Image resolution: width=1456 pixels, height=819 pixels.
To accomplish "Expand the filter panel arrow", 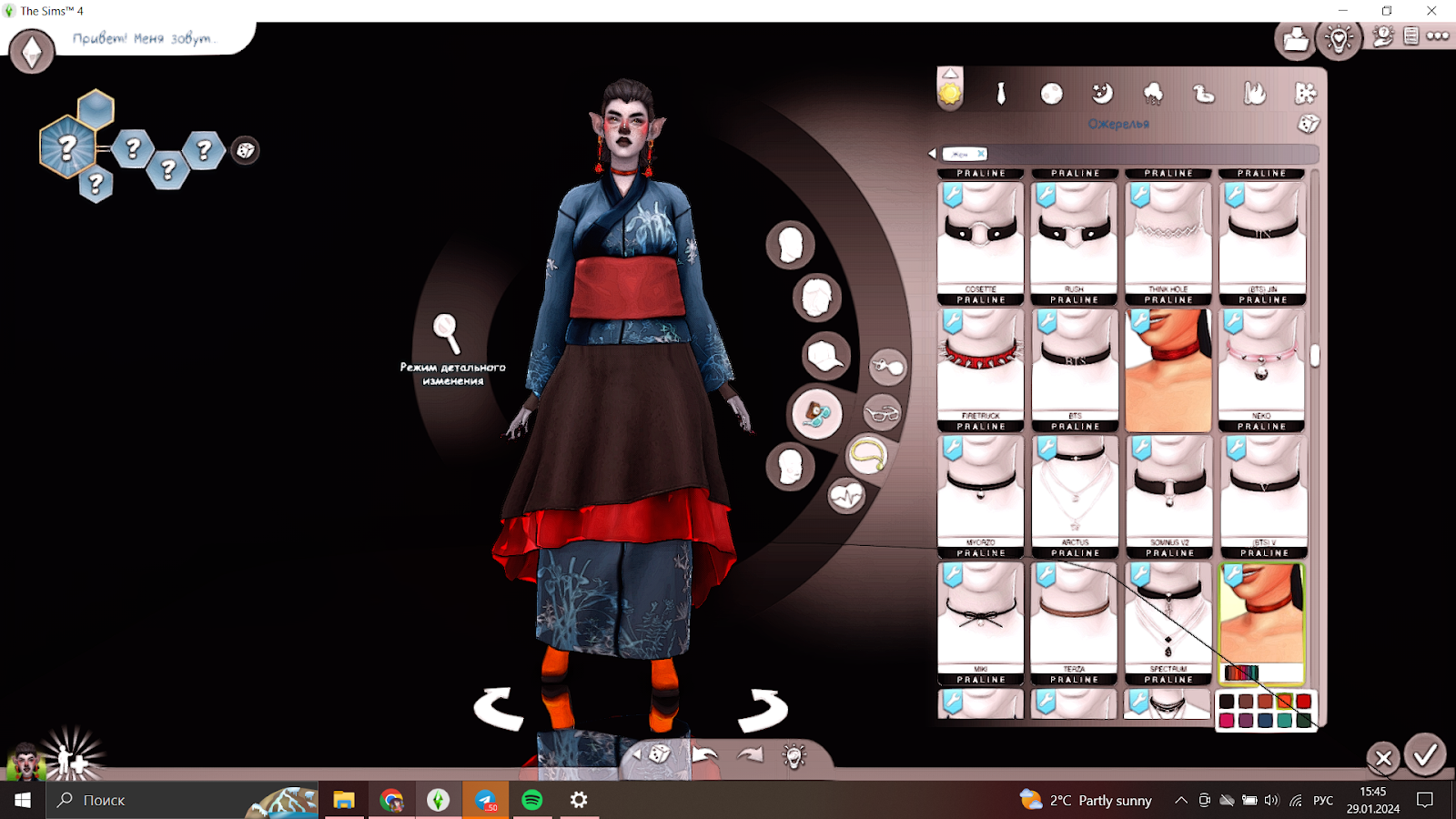I will 932,154.
